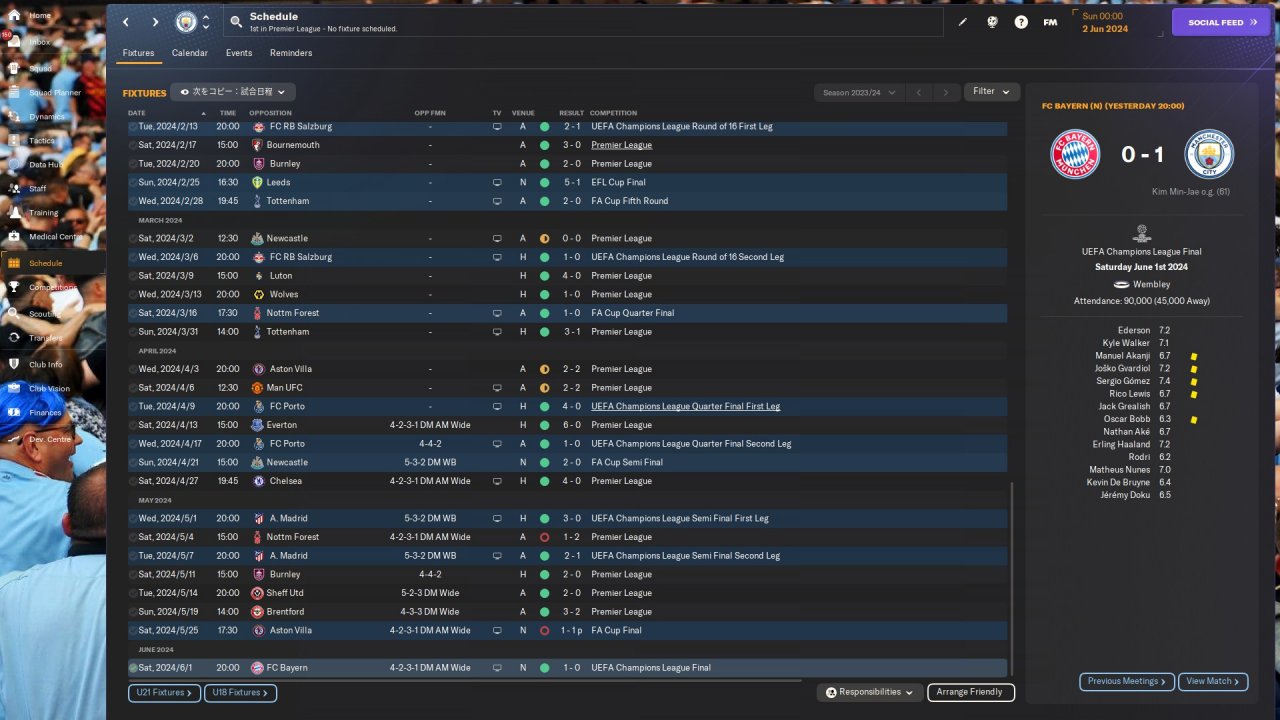Click the Manchester City club badge in top bar
This screenshot has height=720, width=1280.
pos(186,22)
